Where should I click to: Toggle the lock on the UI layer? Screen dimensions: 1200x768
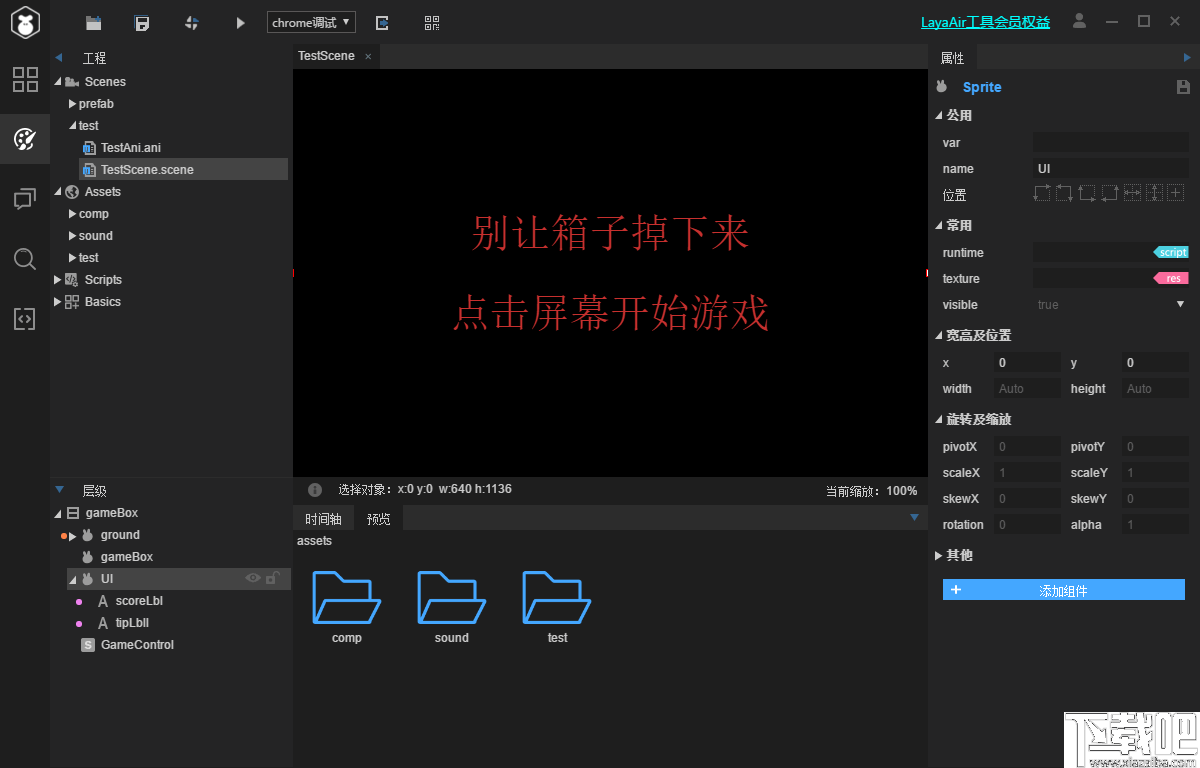coord(272,578)
